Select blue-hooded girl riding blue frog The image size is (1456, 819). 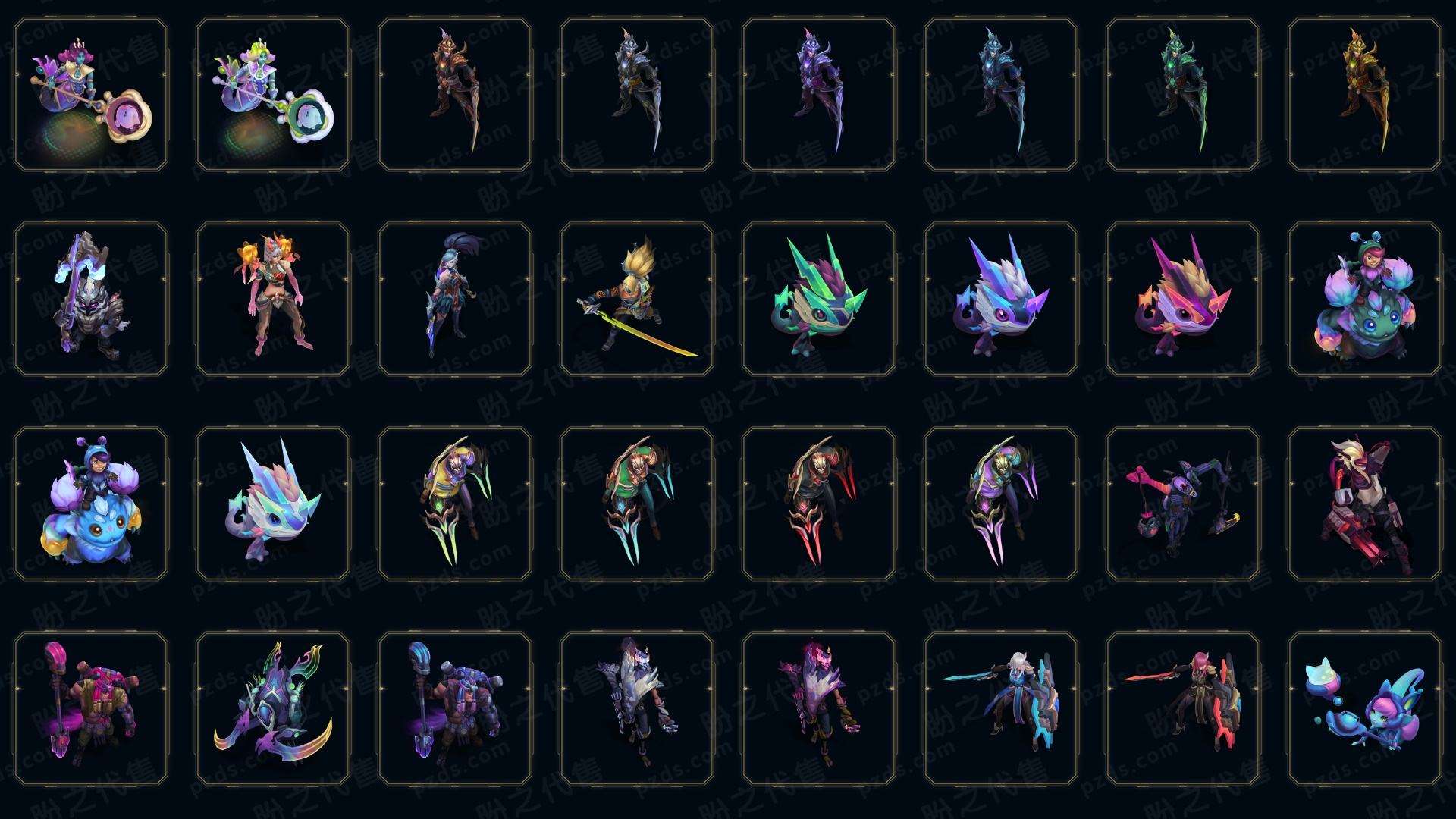click(91, 504)
